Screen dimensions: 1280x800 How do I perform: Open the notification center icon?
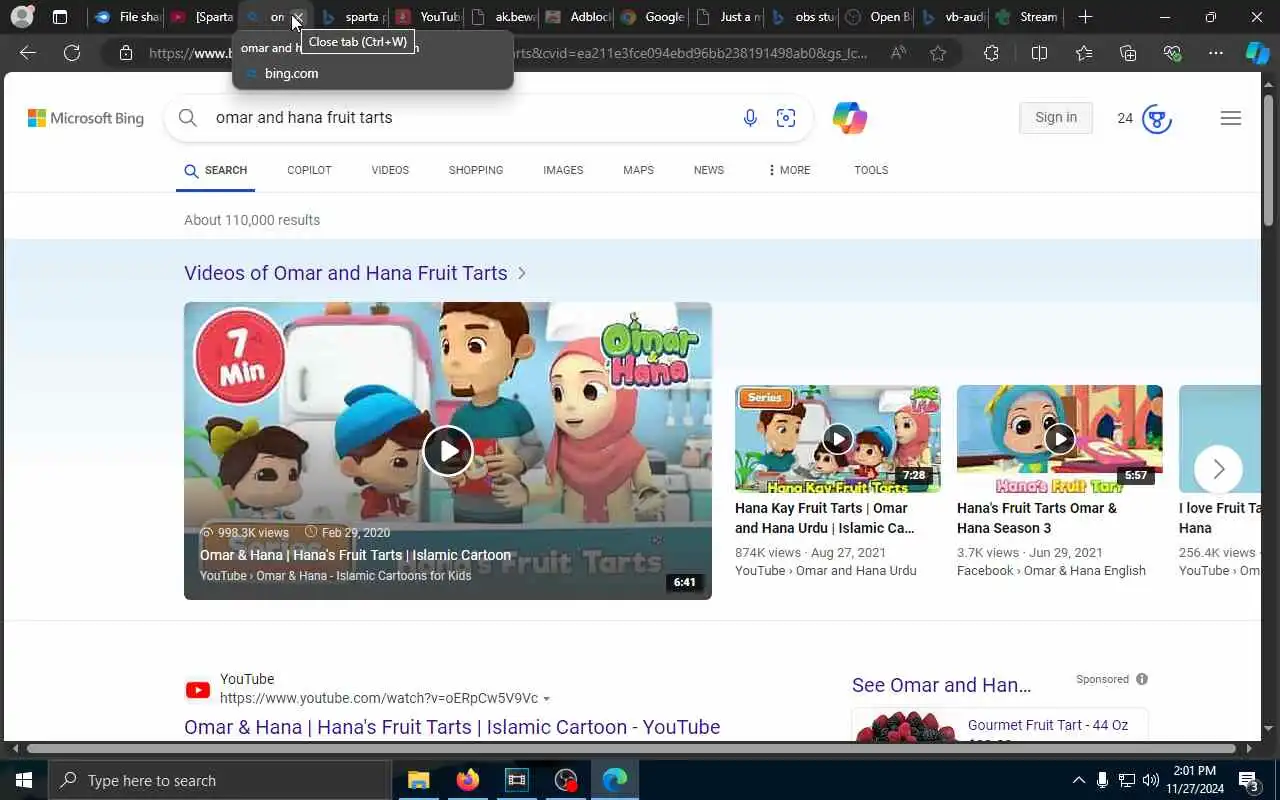(1249, 780)
